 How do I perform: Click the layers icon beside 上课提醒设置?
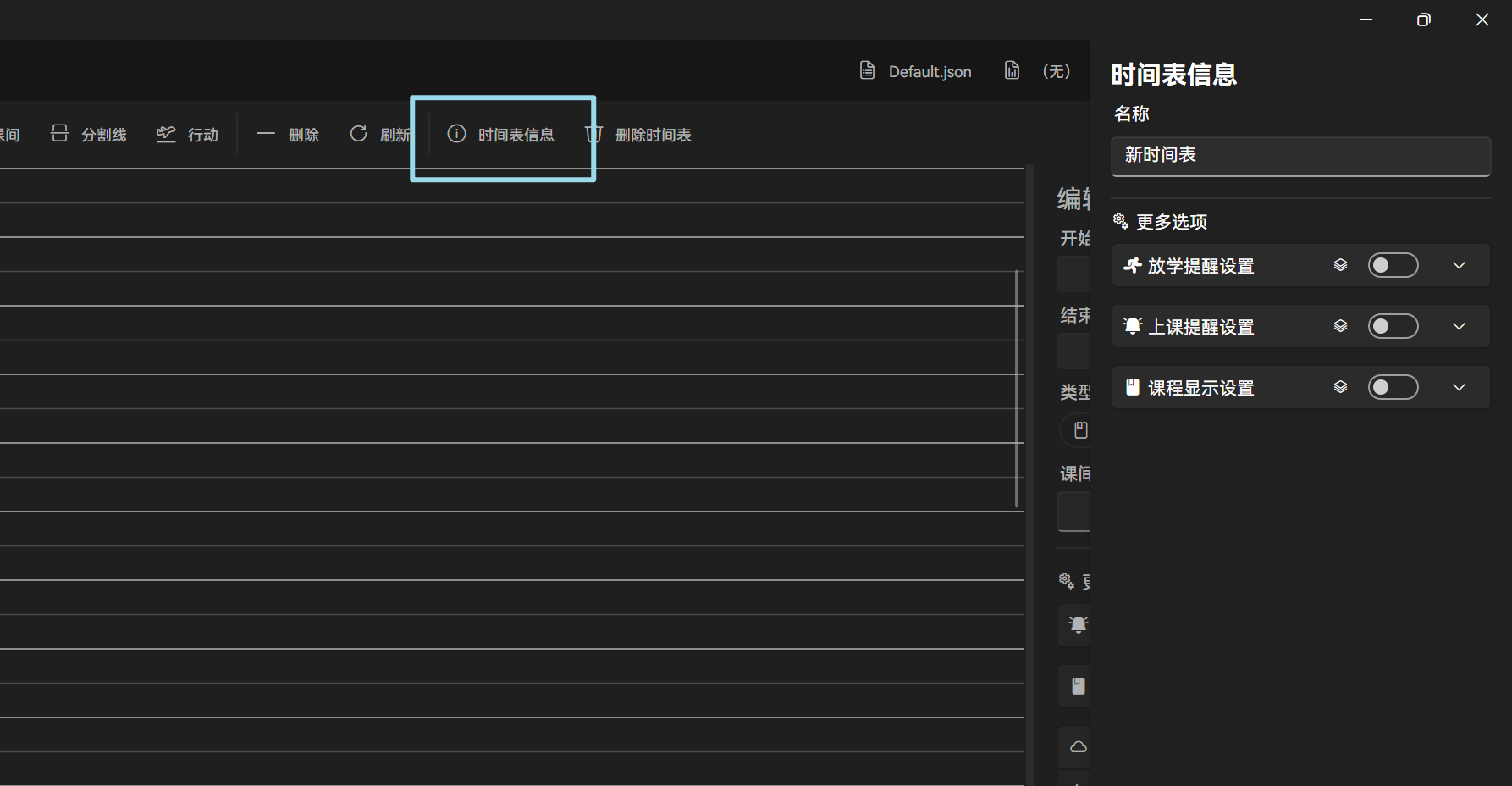pyautogui.click(x=1340, y=325)
